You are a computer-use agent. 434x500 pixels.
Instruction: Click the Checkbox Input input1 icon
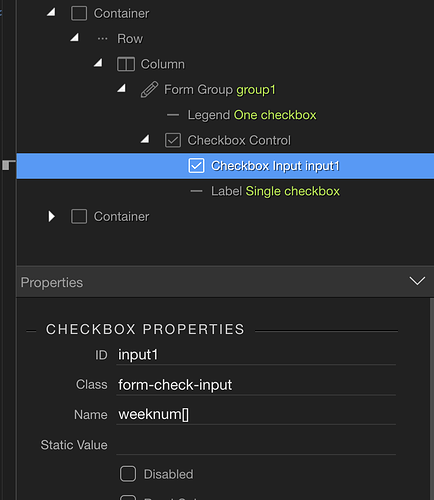point(196,166)
